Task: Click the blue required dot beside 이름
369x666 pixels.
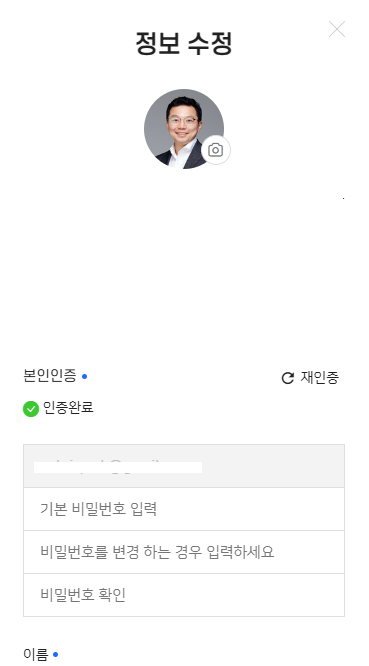Action: click(x=56, y=655)
